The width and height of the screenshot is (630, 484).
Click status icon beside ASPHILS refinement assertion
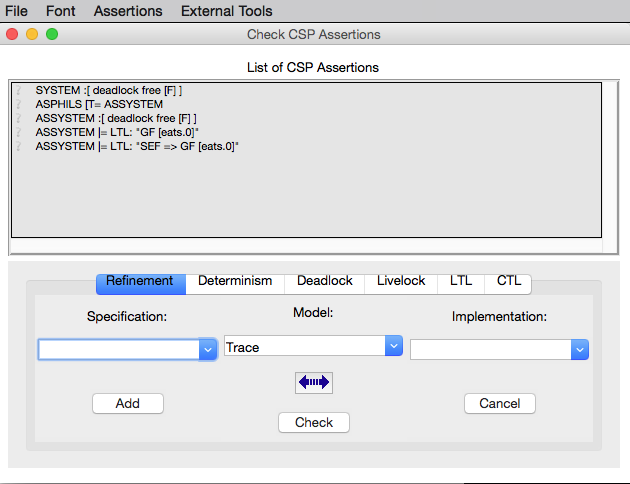(x=19, y=104)
